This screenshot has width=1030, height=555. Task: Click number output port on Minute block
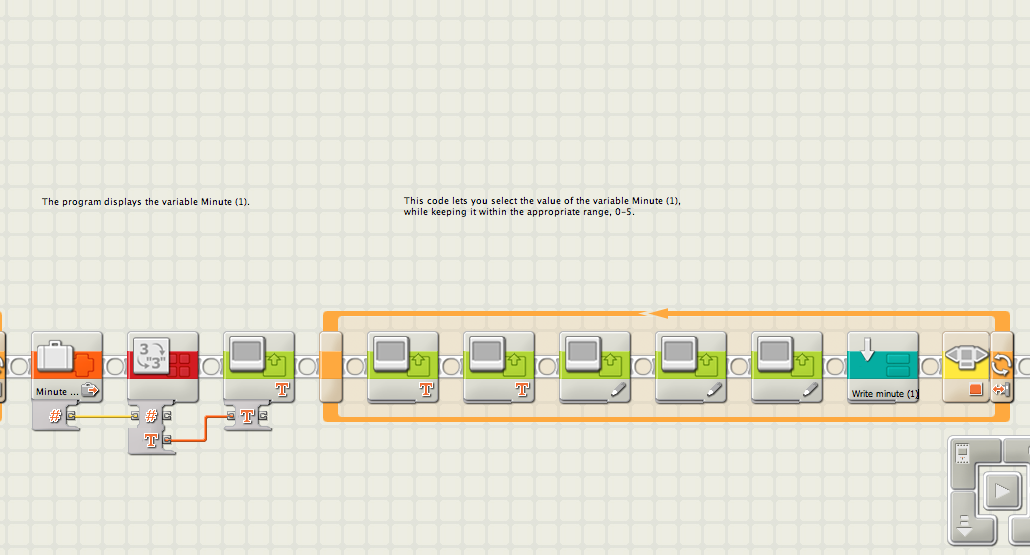pyautogui.click(x=71, y=415)
